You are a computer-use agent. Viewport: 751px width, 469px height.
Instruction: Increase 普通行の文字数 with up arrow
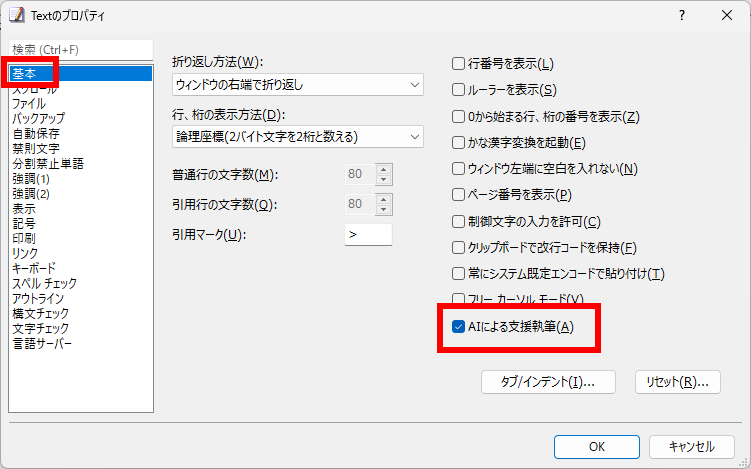click(x=384, y=169)
